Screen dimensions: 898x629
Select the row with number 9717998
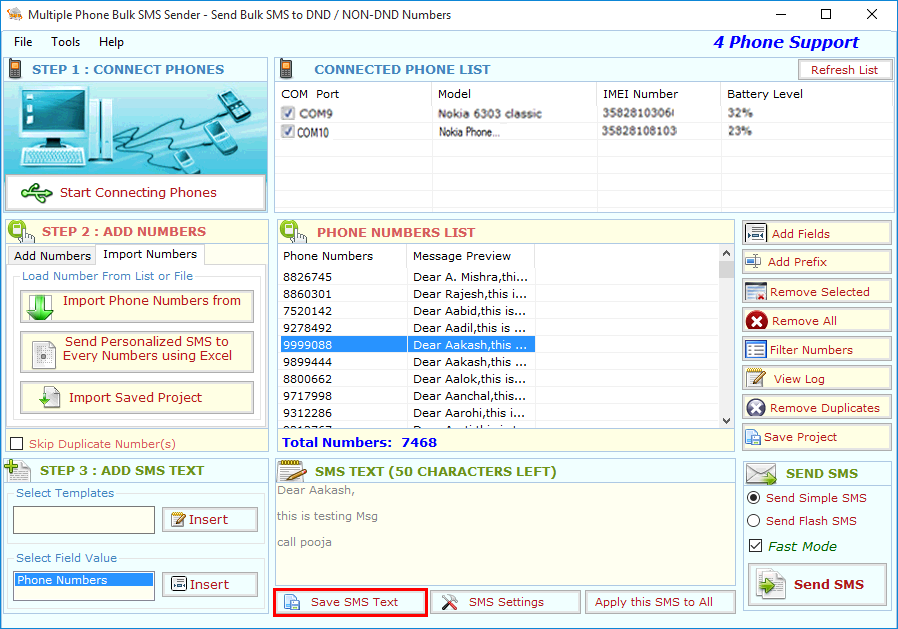click(407, 396)
